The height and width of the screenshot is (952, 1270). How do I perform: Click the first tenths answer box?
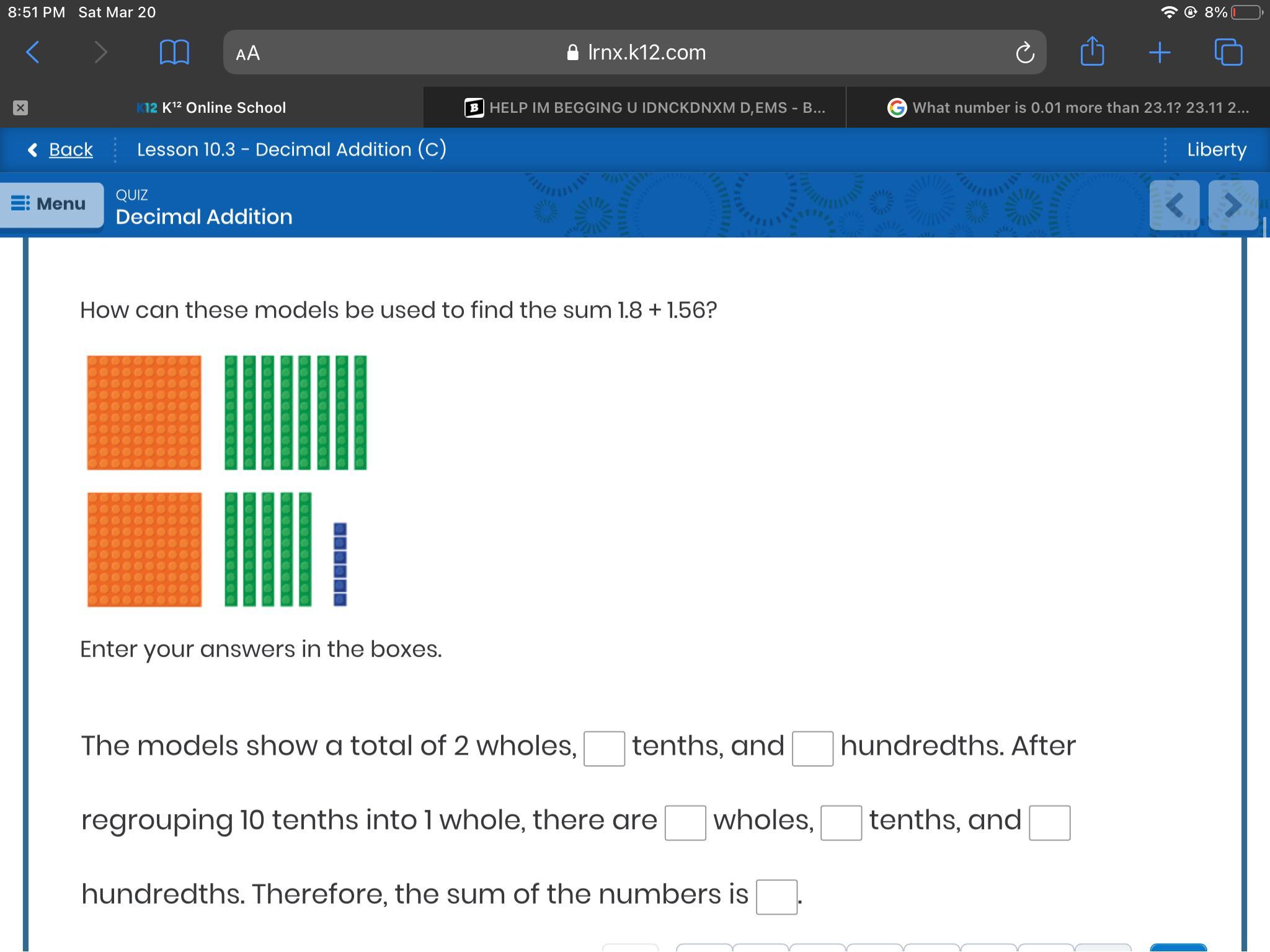click(x=604, y=749)
